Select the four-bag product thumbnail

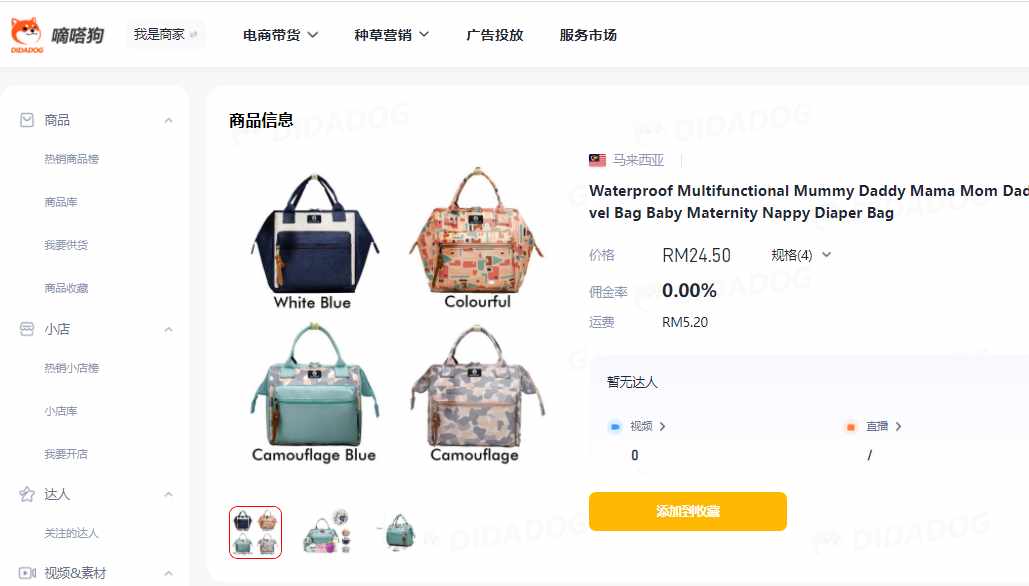(x=255, y=532)
